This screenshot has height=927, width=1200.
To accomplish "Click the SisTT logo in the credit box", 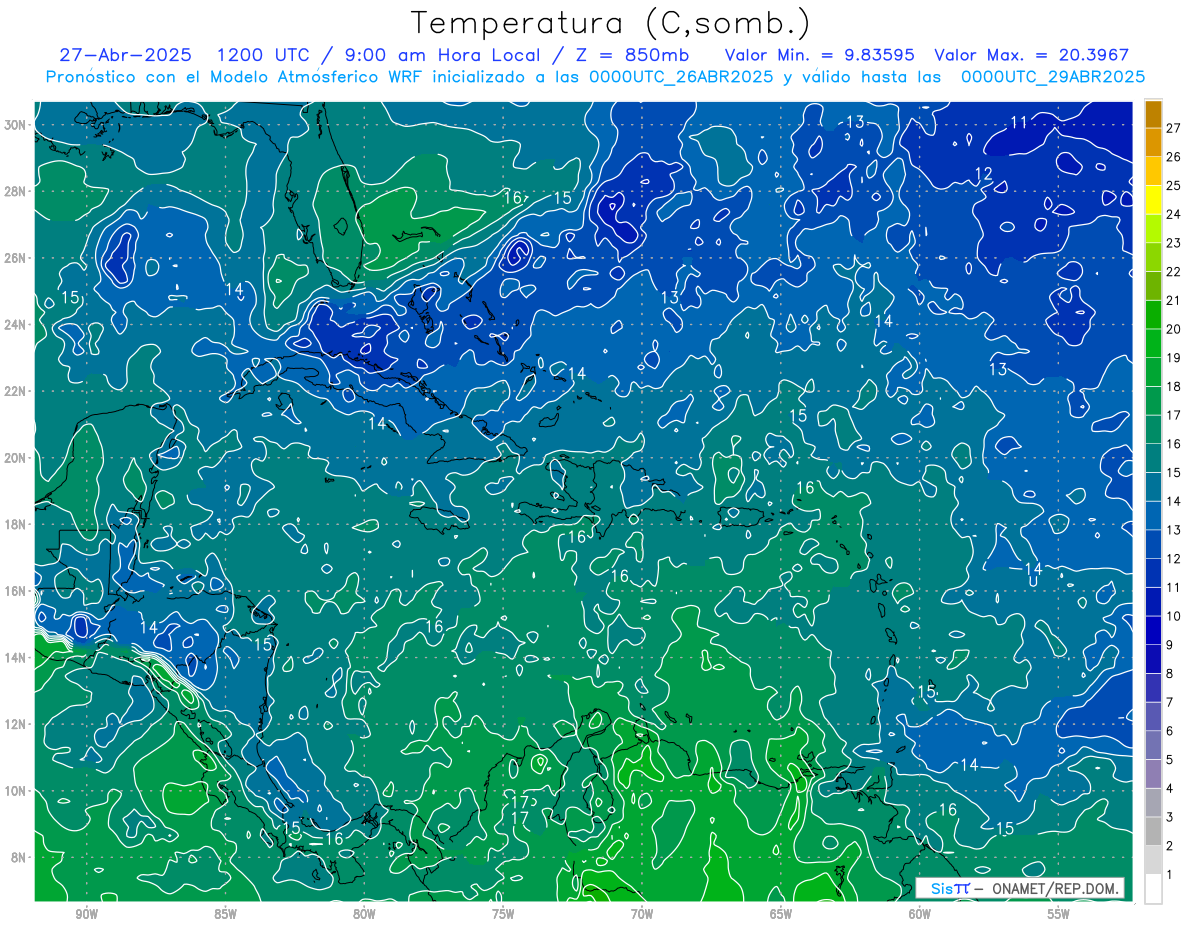I will pos(950,888).
